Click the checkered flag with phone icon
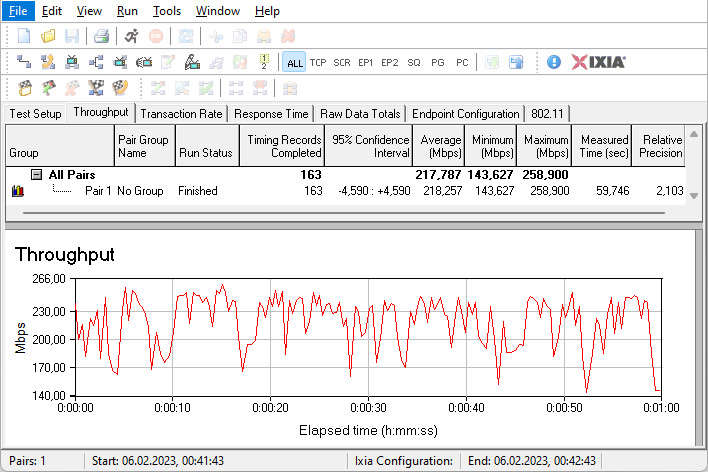This screenshot has height=472, width=708. tap(120, 88)
